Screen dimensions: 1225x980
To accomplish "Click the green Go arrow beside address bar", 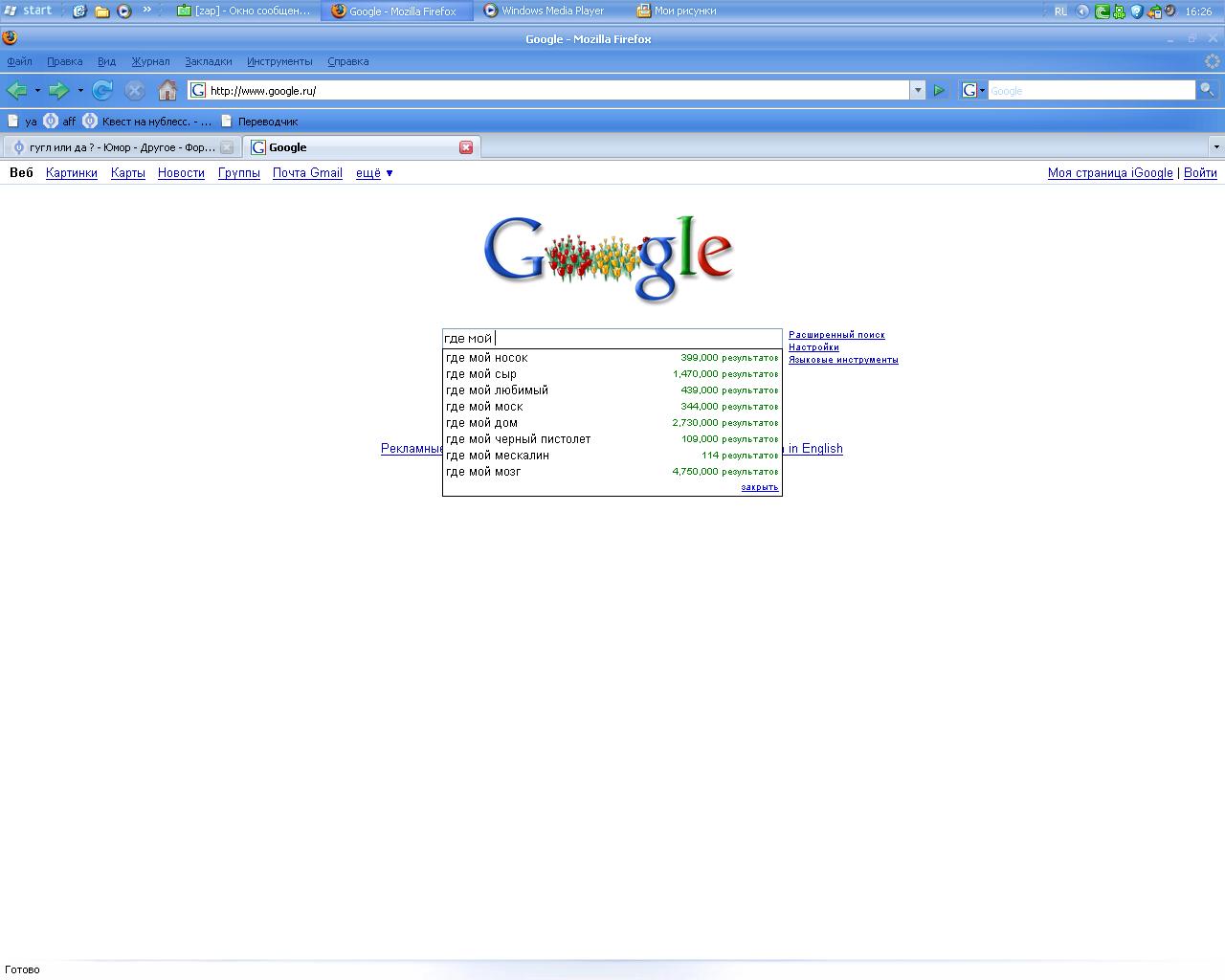I will tap(939, 90).
